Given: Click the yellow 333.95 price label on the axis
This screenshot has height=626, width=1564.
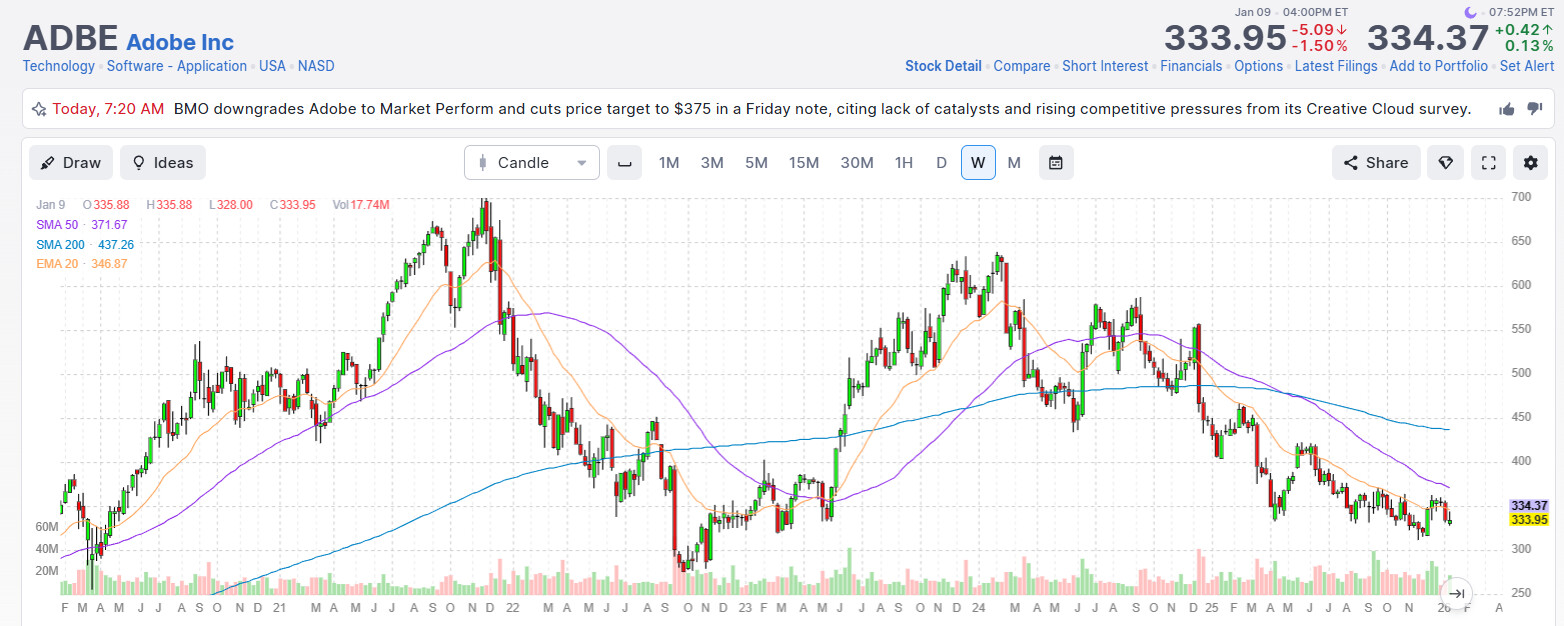Looking at the screenshot, I should [1529, 520].
